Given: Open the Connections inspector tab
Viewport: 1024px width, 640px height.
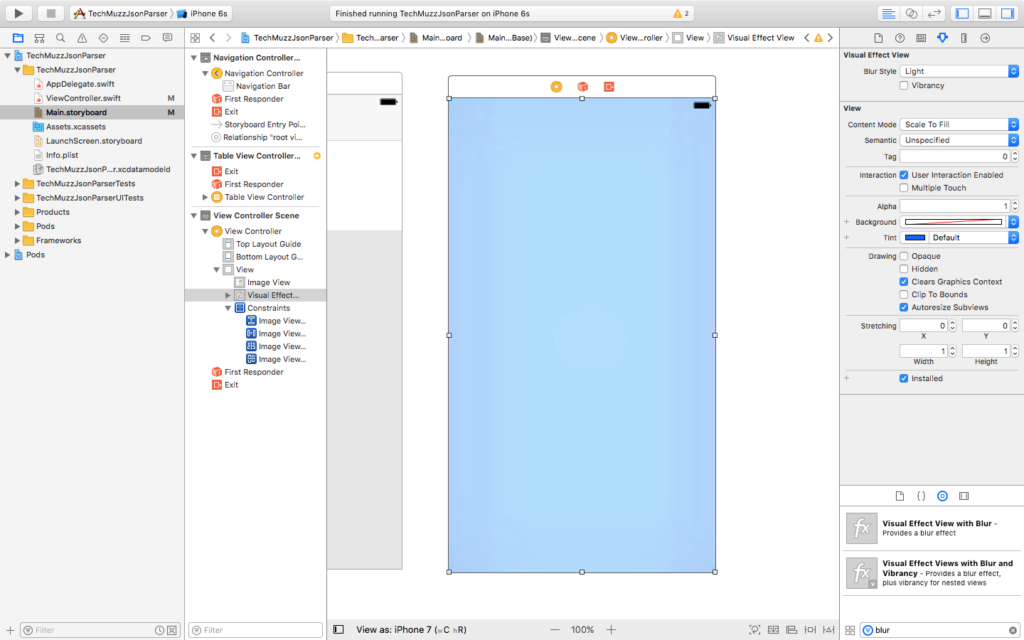Looking at the screenshot, I should point(985,38).
